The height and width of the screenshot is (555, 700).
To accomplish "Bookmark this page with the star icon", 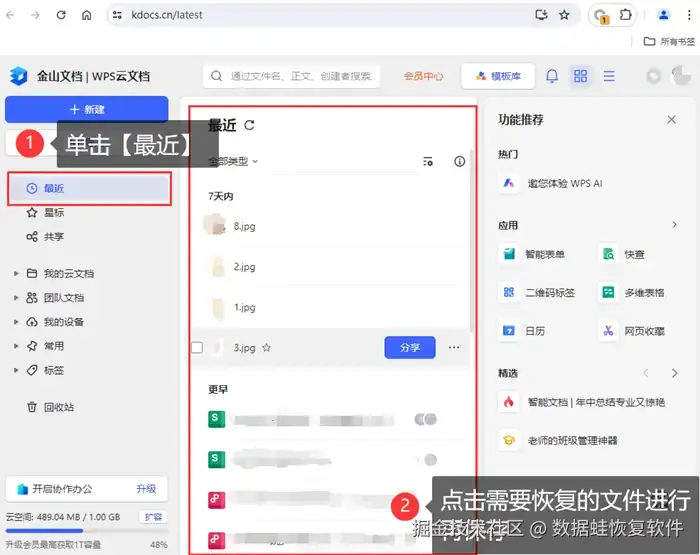I will (564, 15).
